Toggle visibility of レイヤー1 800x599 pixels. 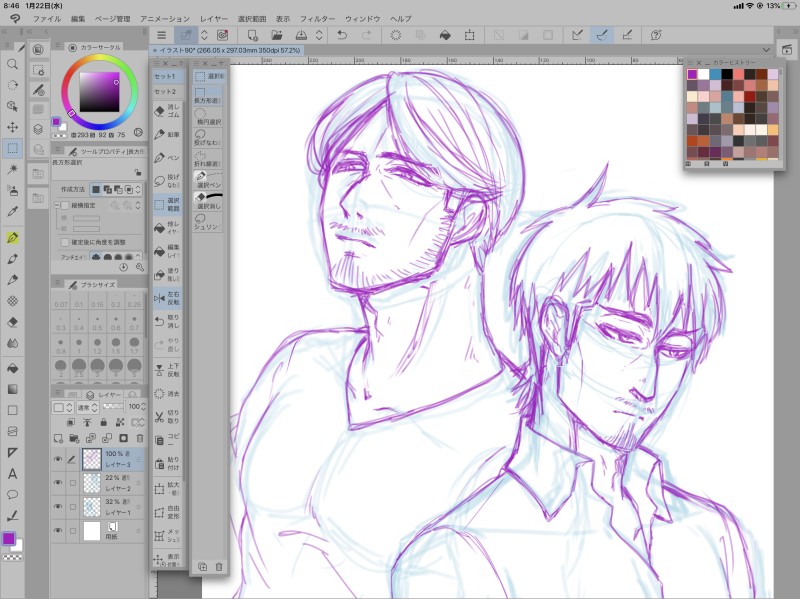coord(58,507)
